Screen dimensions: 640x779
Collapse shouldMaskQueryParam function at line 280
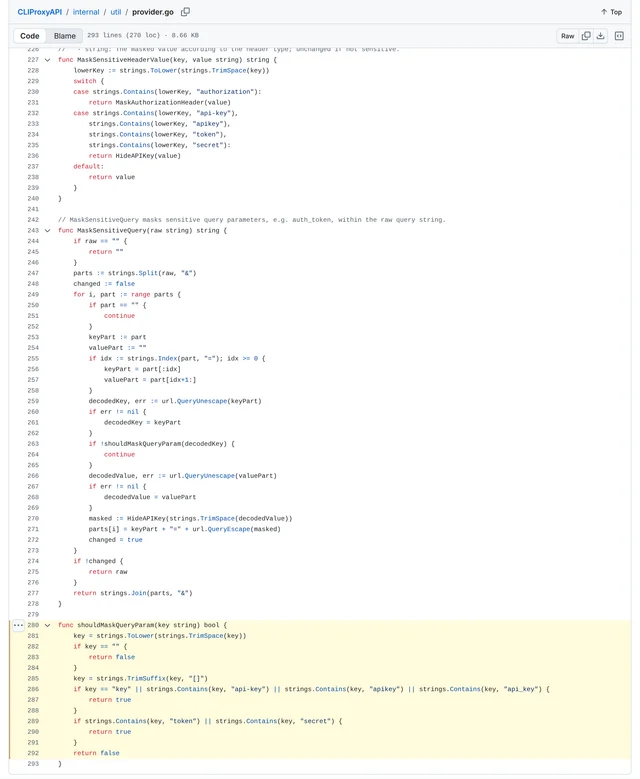click(x=48, y=625)
